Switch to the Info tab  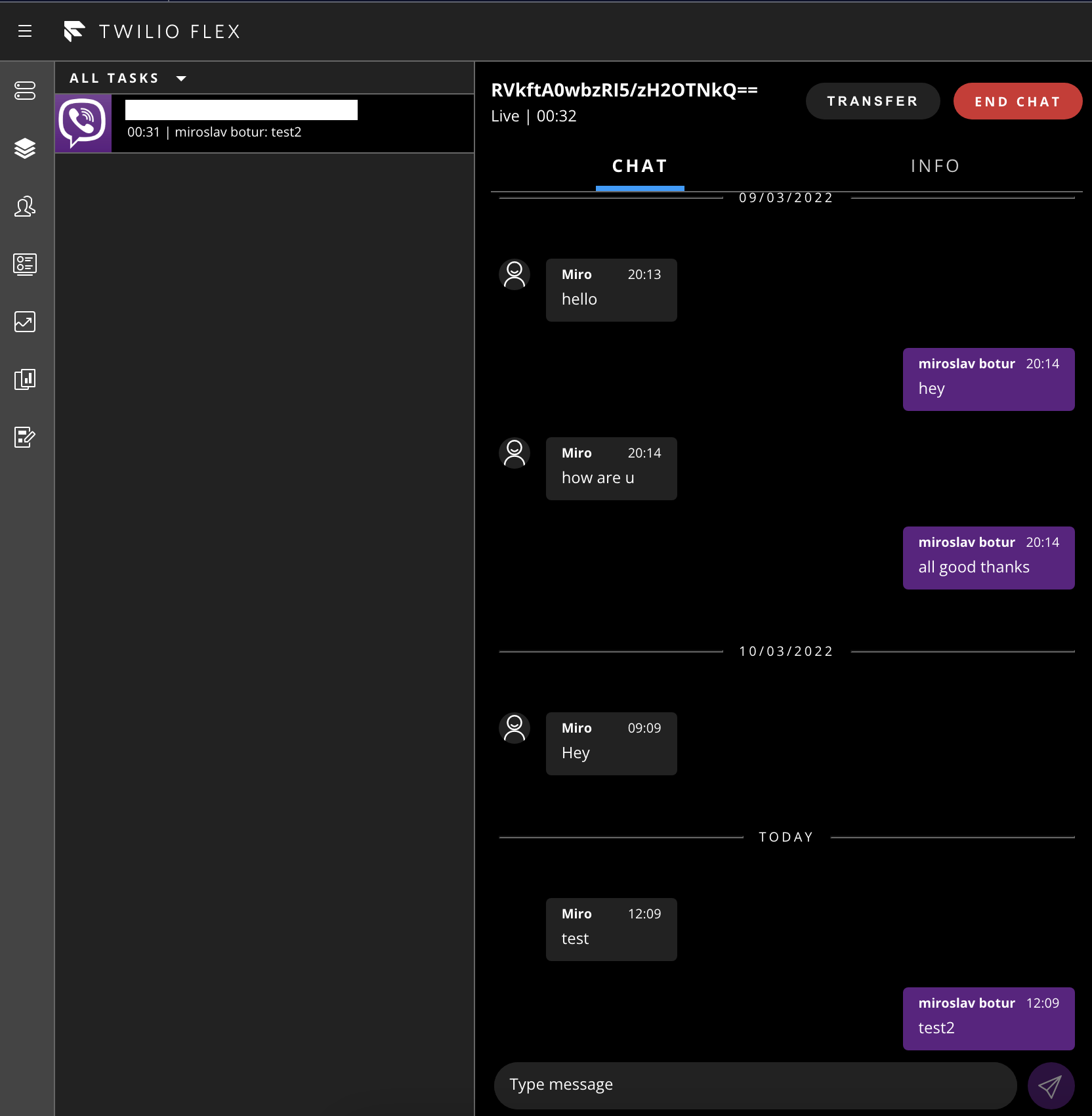pyautogui.click(x=935, y=166)
